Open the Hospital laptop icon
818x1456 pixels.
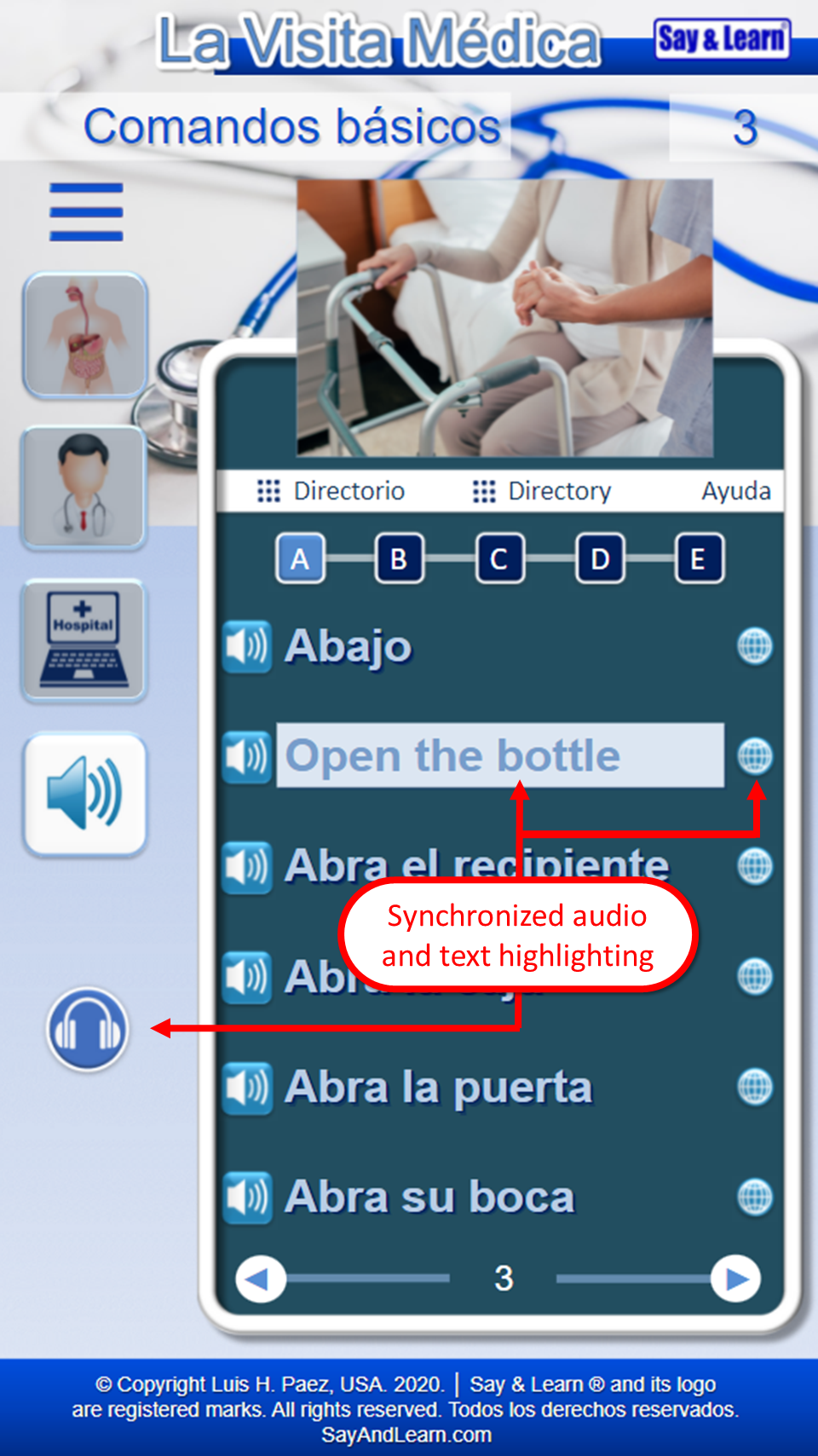84,640
